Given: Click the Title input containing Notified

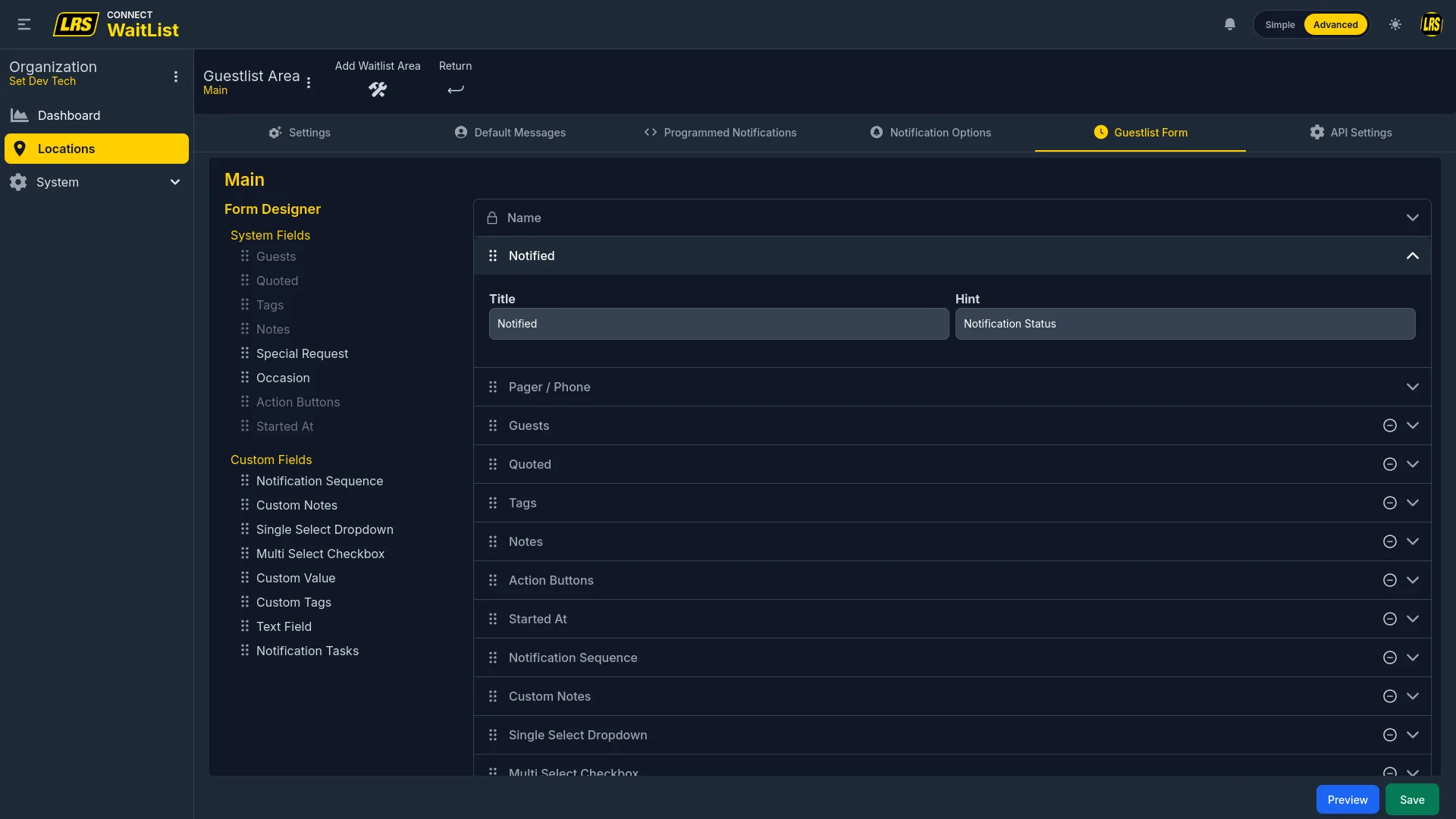Looking at the screenshot, I should (x=719, y=324).
